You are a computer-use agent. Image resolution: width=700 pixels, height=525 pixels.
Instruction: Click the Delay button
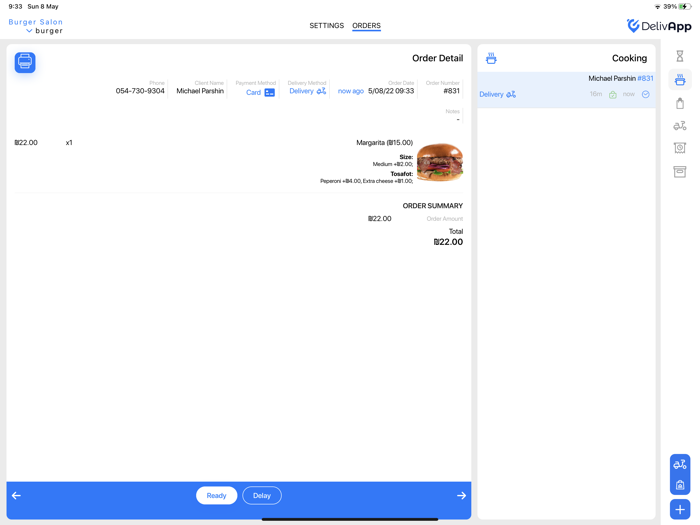tap(262, 495)
